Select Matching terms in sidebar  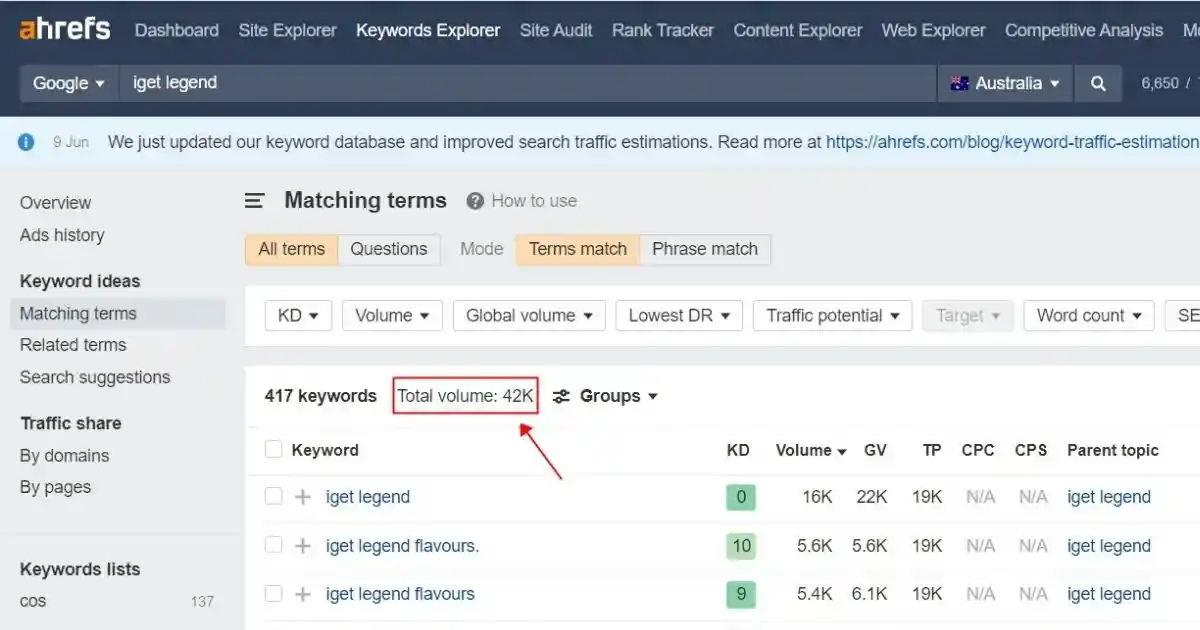click(119, 314)
